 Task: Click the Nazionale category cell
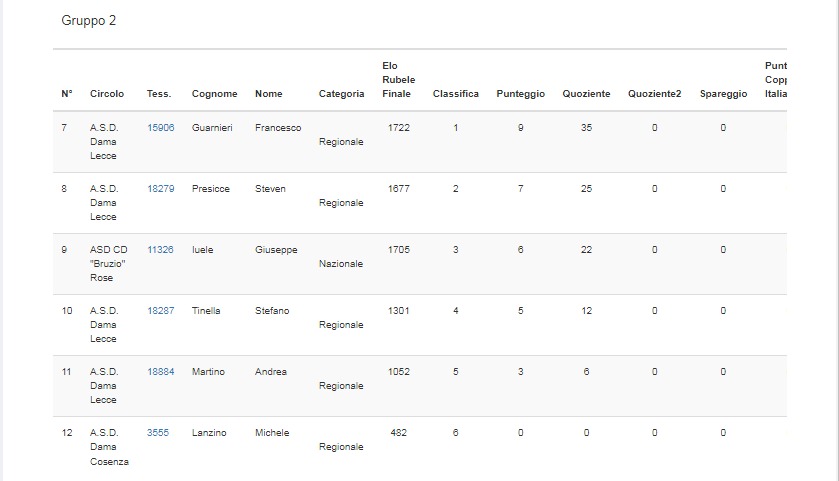tap(341, 264)
